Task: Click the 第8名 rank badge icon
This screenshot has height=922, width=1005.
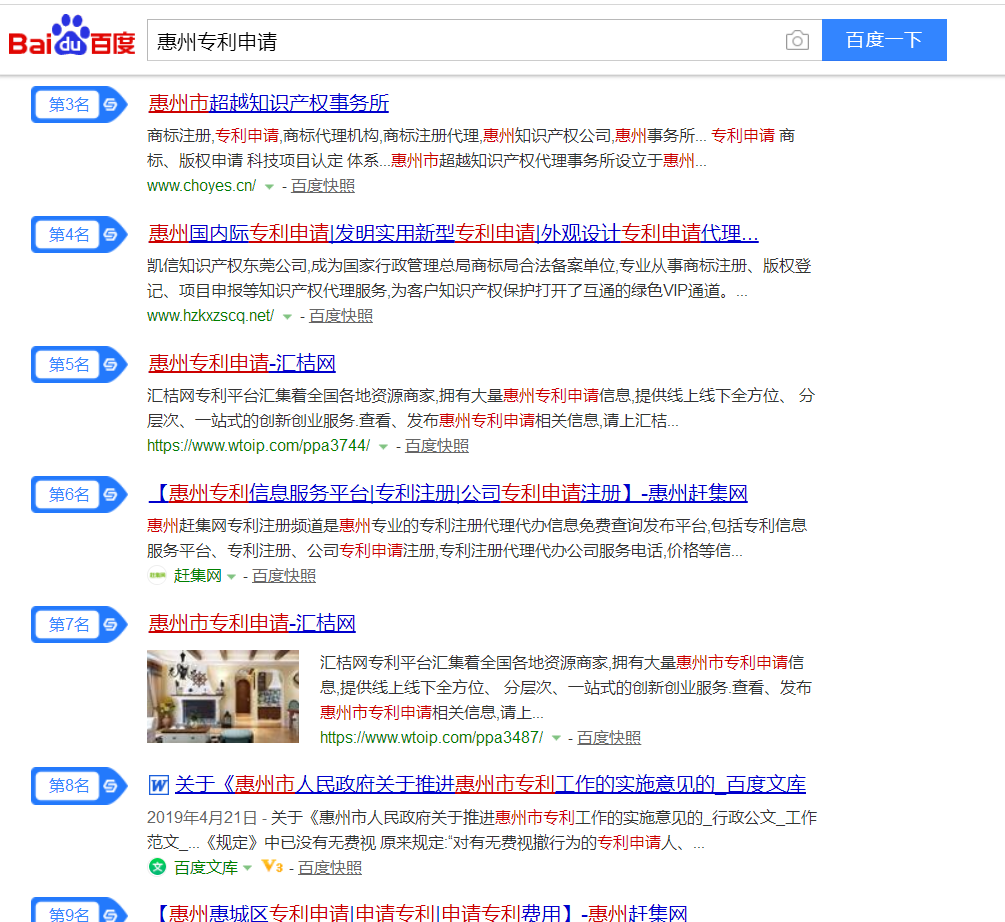Action: pyautogui.click(x=79, y=786)
